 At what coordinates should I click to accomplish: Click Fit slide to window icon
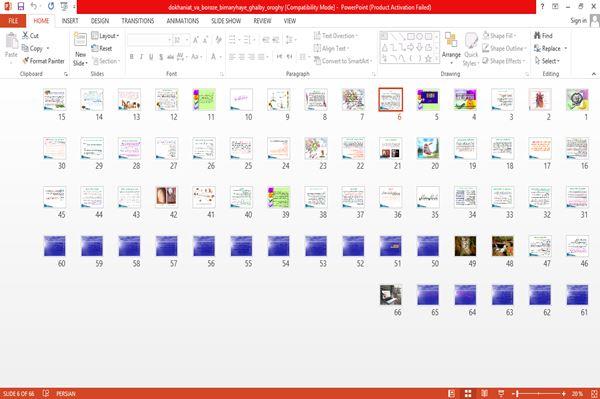[594, 393]
